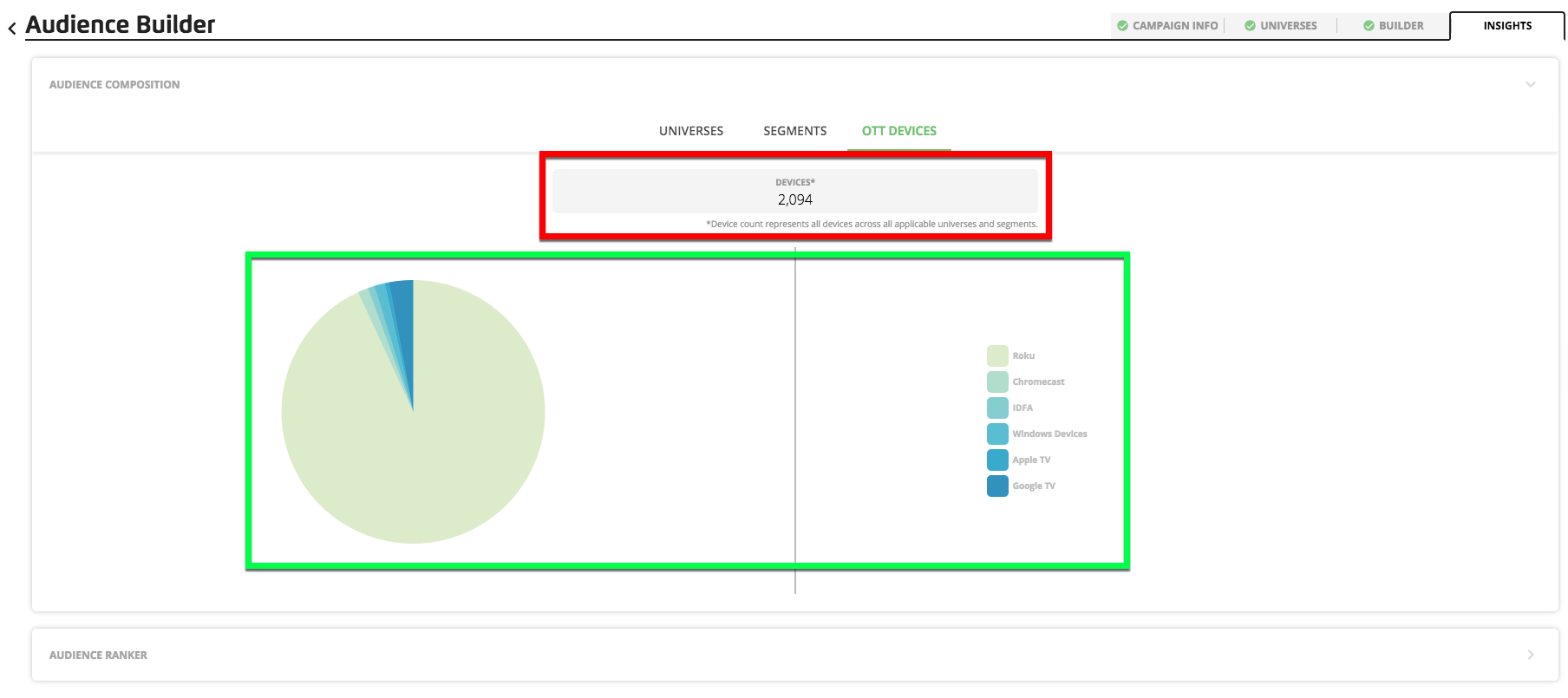Click the Audience Builder page title
This screenshot has height=698, width=1568.
pyautogui.click(x=121, y=24)
